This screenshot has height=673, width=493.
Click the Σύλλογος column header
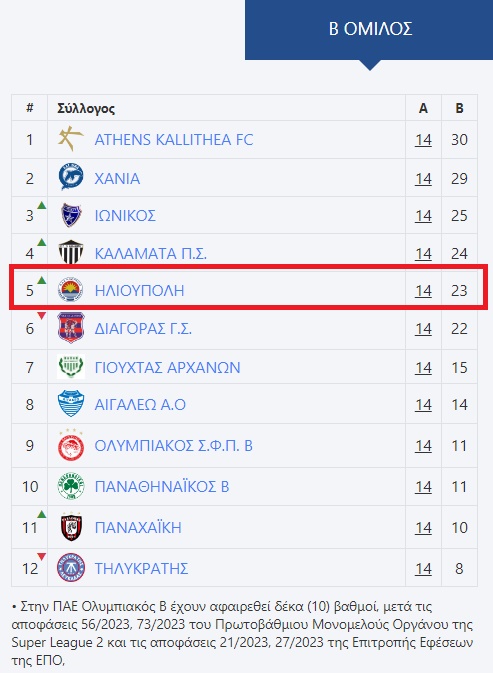[x=86, y=108]
